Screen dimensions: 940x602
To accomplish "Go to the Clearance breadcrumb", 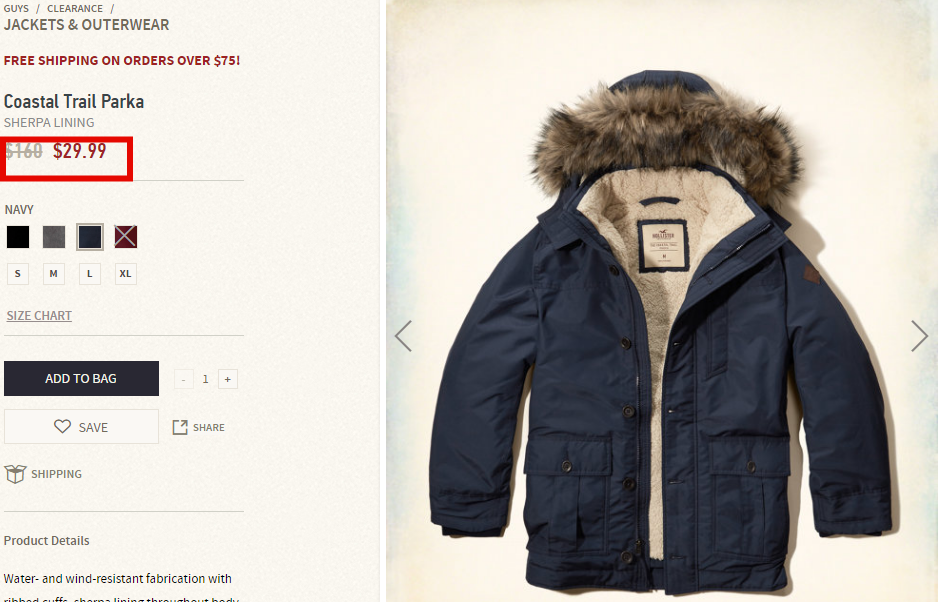I will tap(75, 8).
